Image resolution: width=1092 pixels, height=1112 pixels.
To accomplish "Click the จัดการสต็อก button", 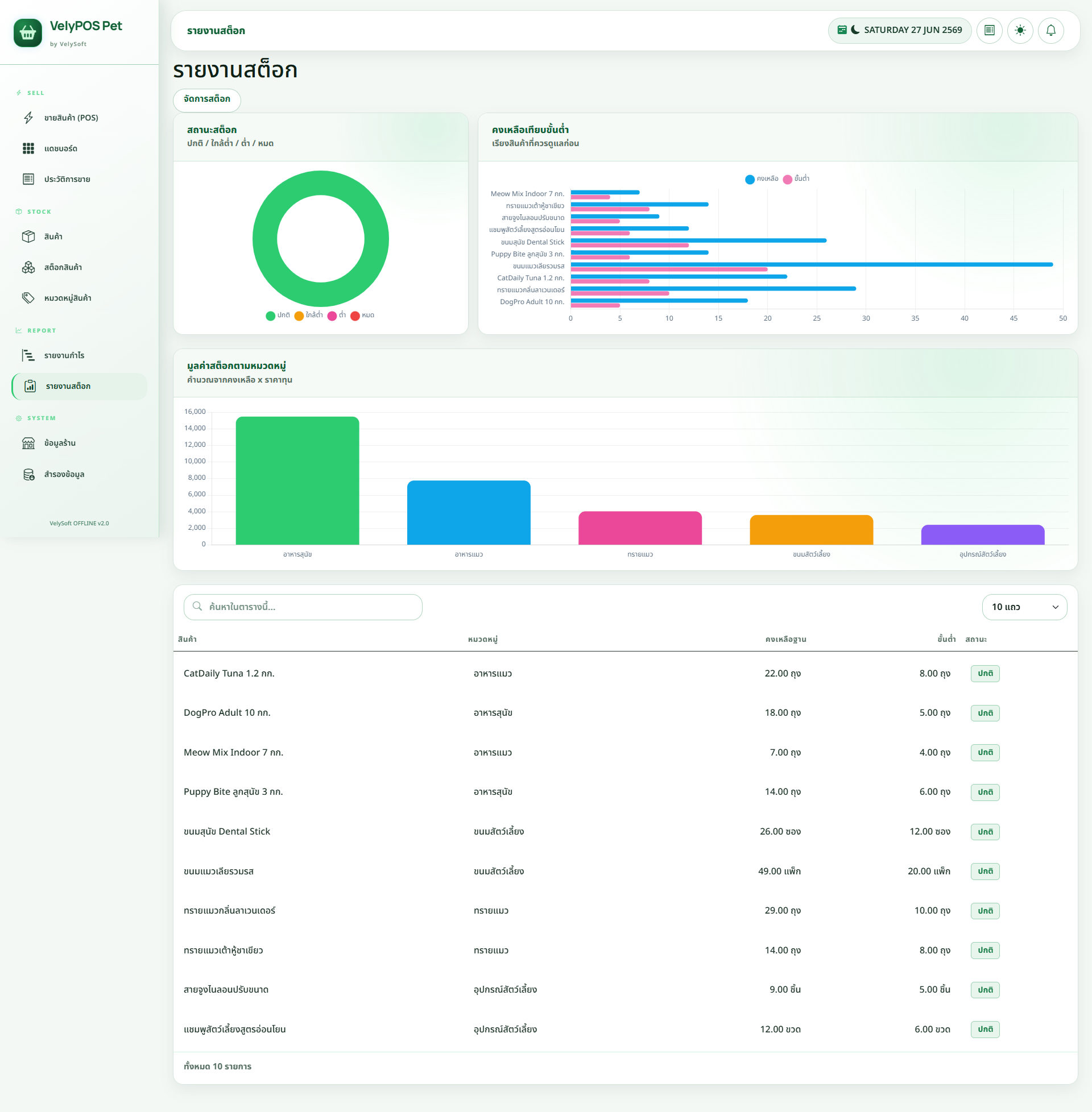I will [x=207, y=99].
